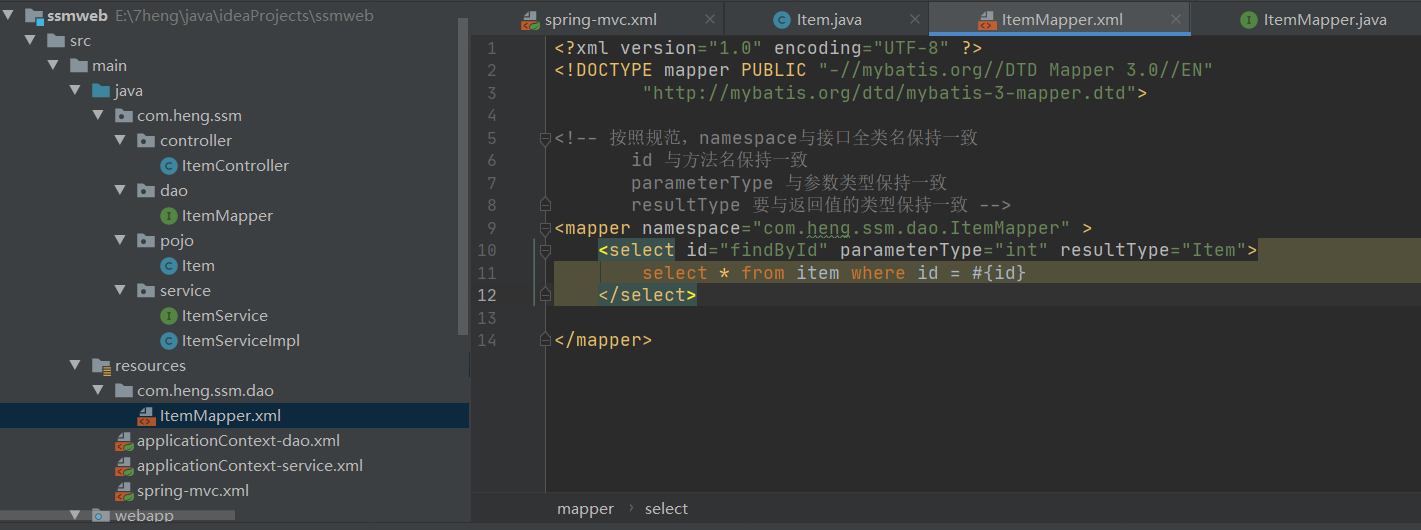This screenshot has width=1421, height=530.
Task: Click the com.heng.ssm.dao resource folder icon
Action: click(124, 391)
